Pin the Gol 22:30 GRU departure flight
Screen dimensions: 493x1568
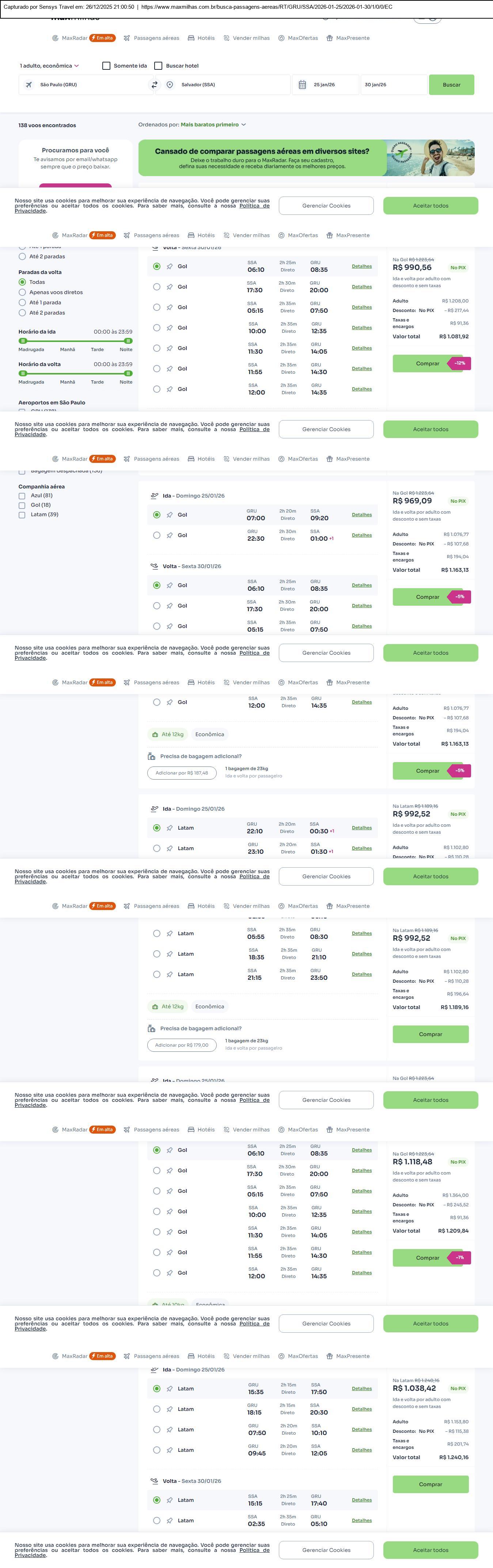point(170,536)
